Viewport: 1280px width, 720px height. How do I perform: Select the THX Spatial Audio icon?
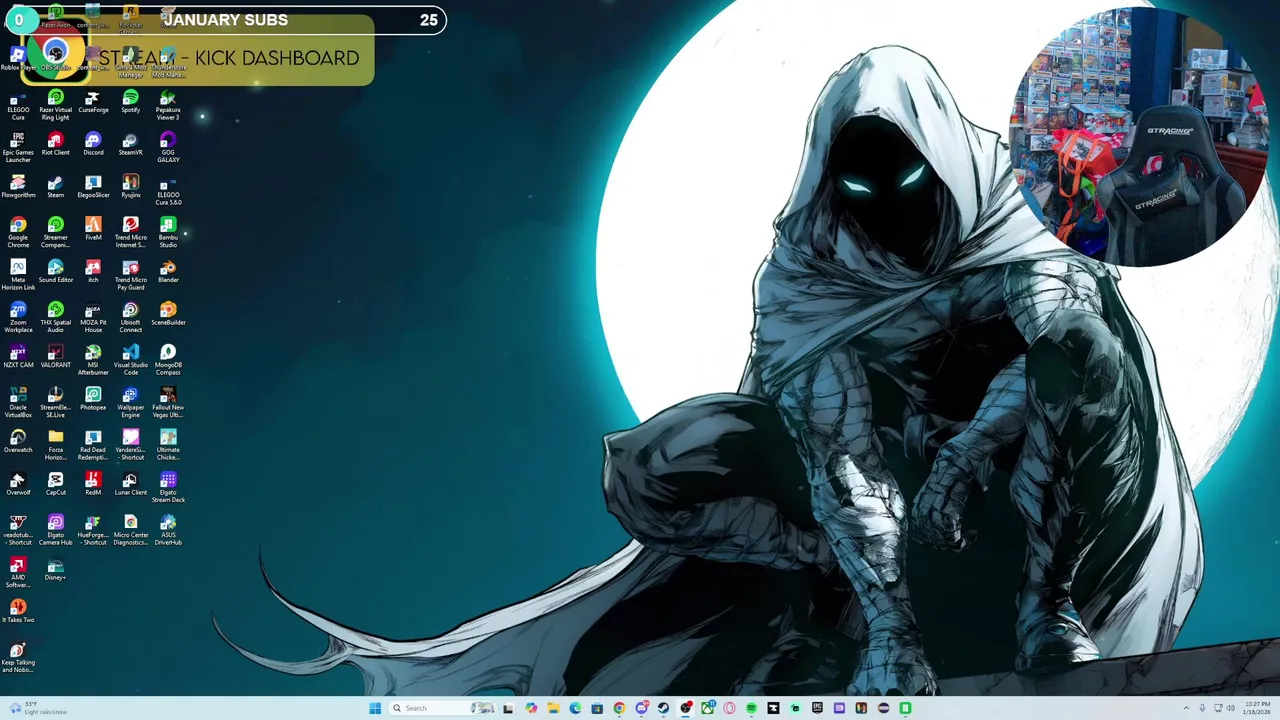(x=55, y=317)
